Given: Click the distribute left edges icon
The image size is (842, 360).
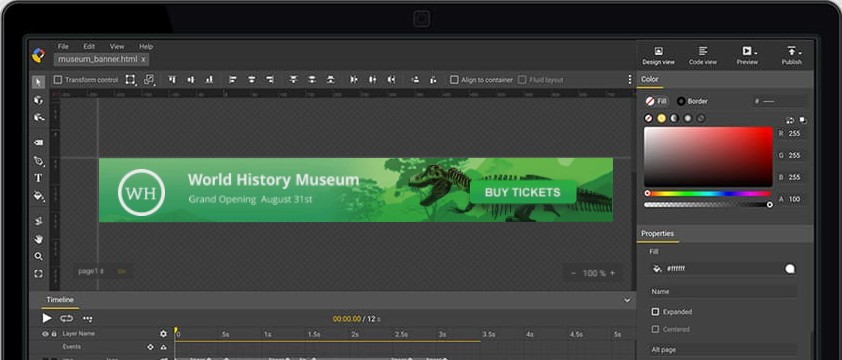Looking at the screenshot, I should pyautogui.click(x=353, y=80).
